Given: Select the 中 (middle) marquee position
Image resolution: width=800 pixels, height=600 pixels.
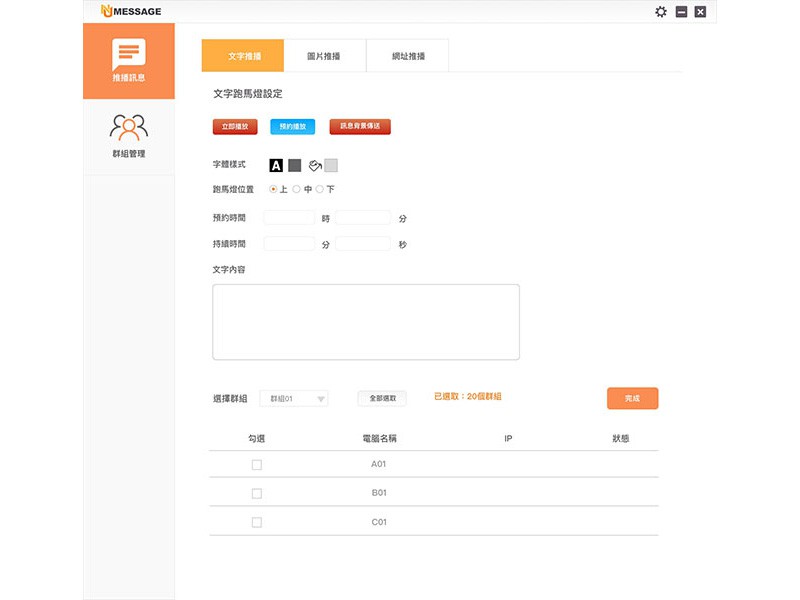Looking at the screenshot, I should (x=297, y=189).
